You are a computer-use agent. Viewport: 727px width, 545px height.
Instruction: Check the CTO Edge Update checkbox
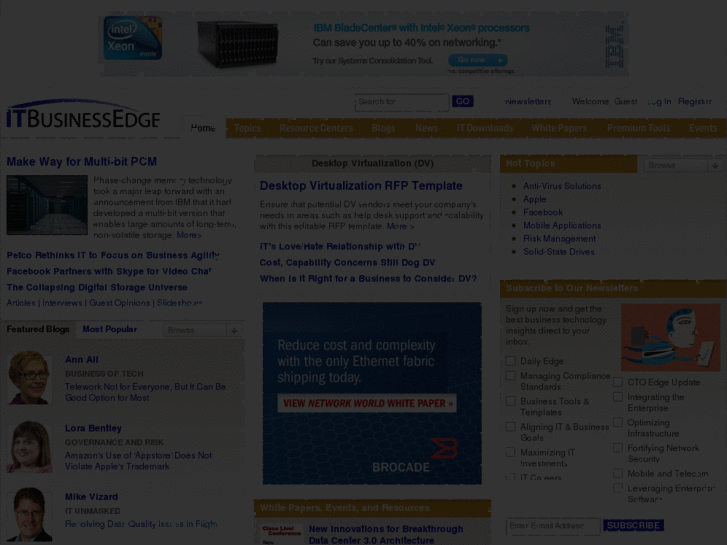point(618,382)
